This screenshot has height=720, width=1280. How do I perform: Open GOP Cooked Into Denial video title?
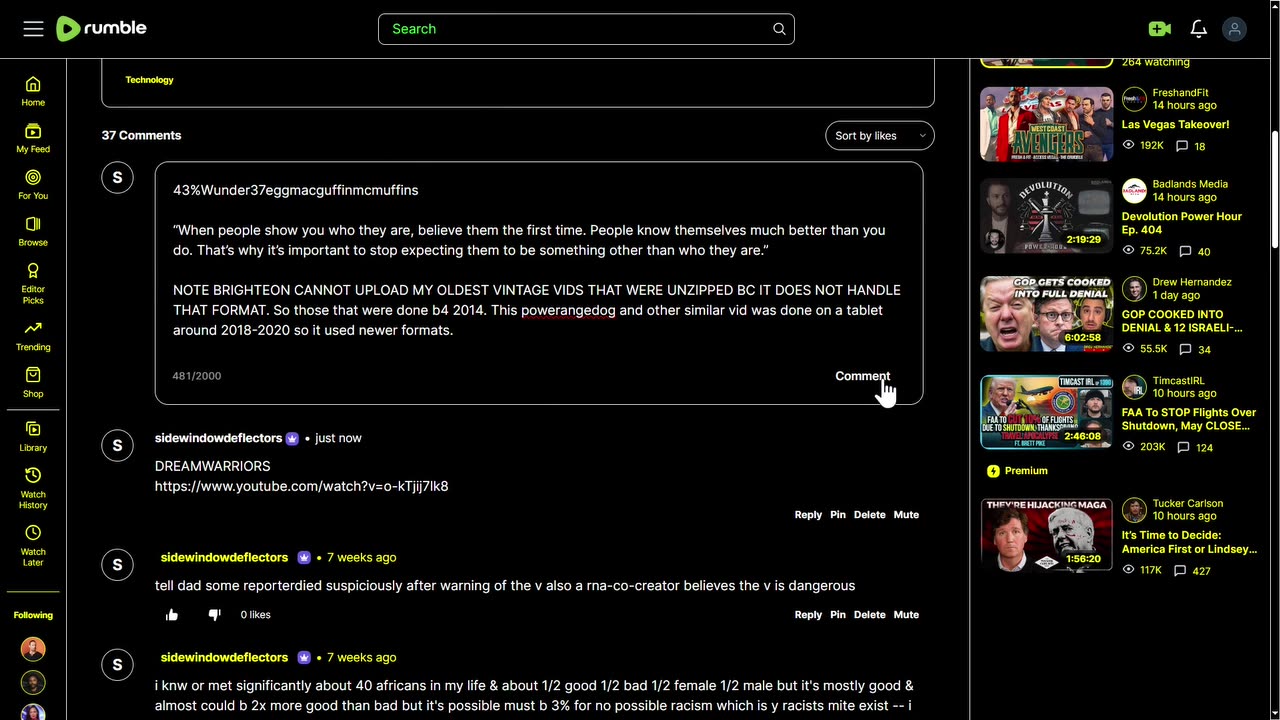tap(1181, 321)
